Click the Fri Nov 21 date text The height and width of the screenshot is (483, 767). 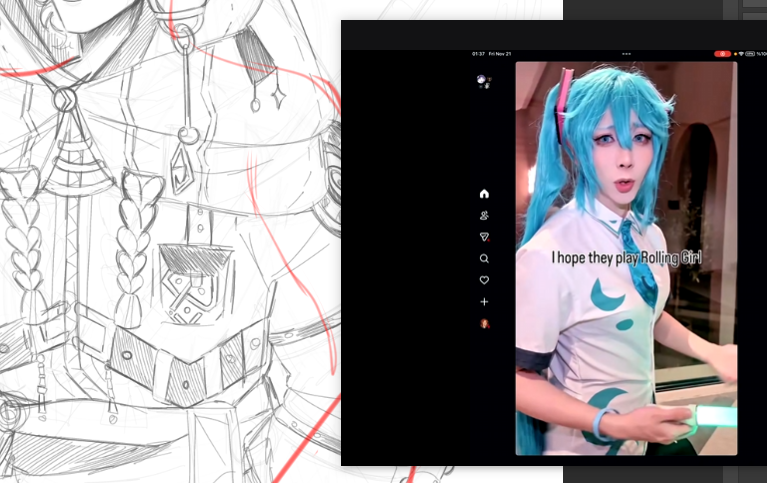coord(500,54)
